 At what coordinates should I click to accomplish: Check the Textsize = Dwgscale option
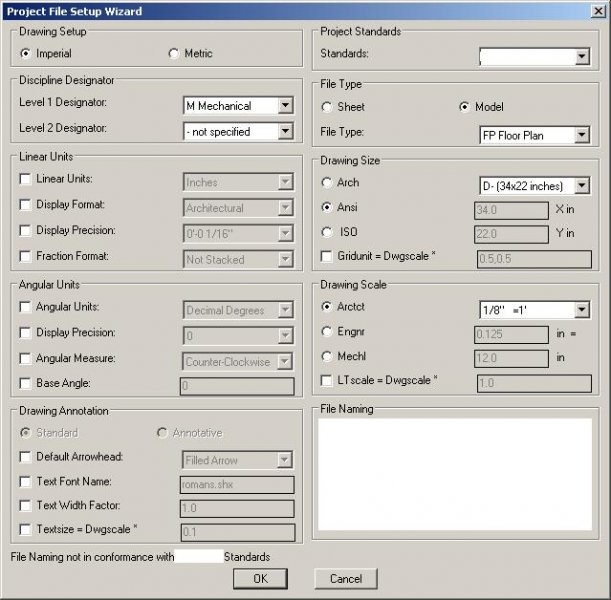point(25,529)
